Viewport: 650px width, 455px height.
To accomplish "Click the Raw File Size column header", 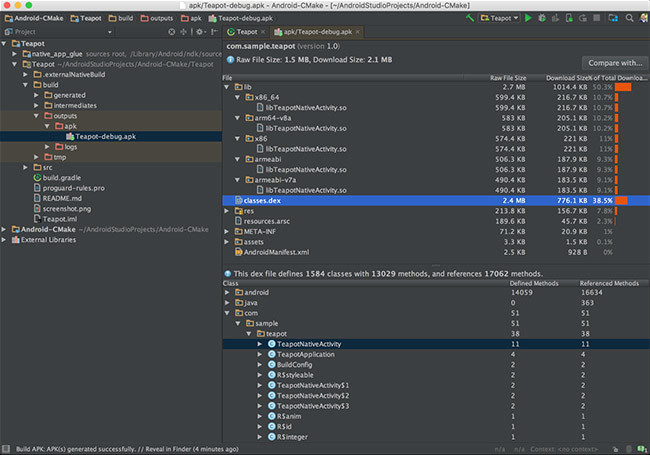I will 508,78.
